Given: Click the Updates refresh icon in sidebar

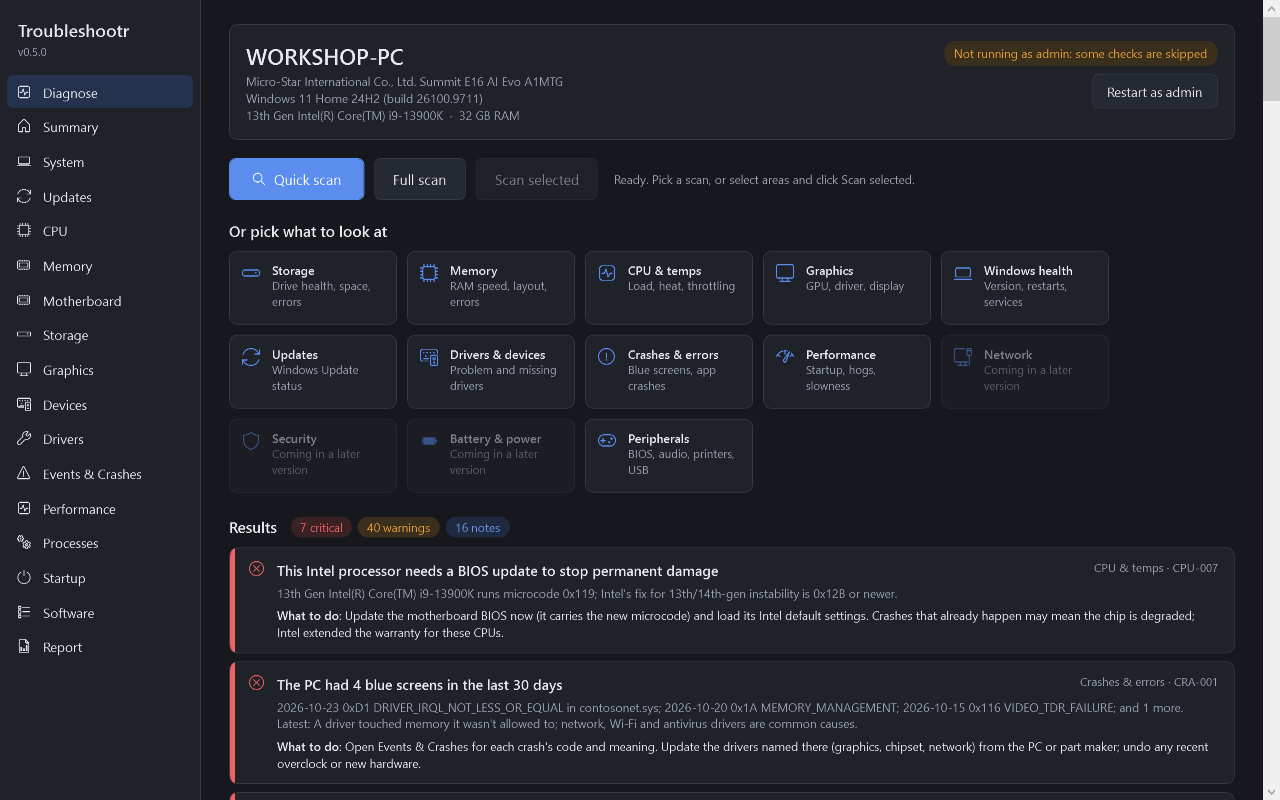Looking at the screenshot, I should (x=24, y=196).
